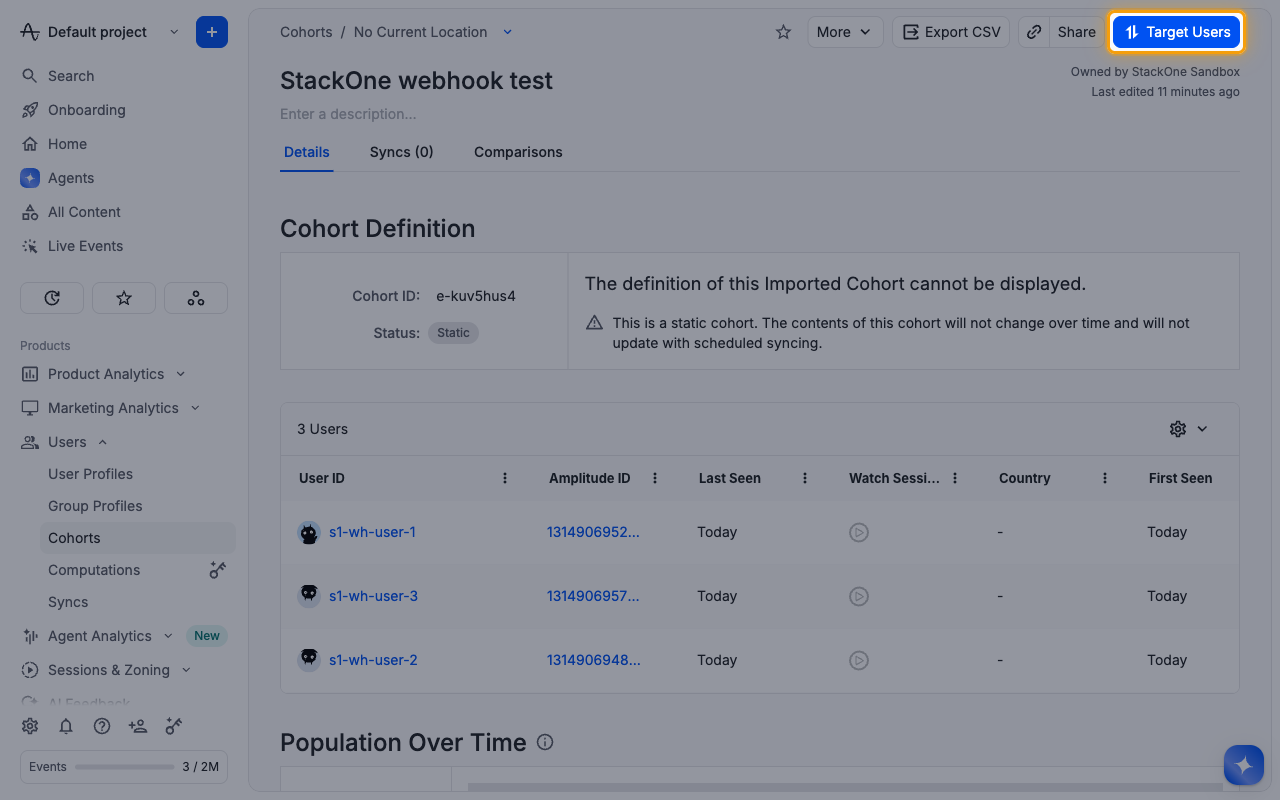Open table settings gear dropdown

[1189, 429]
